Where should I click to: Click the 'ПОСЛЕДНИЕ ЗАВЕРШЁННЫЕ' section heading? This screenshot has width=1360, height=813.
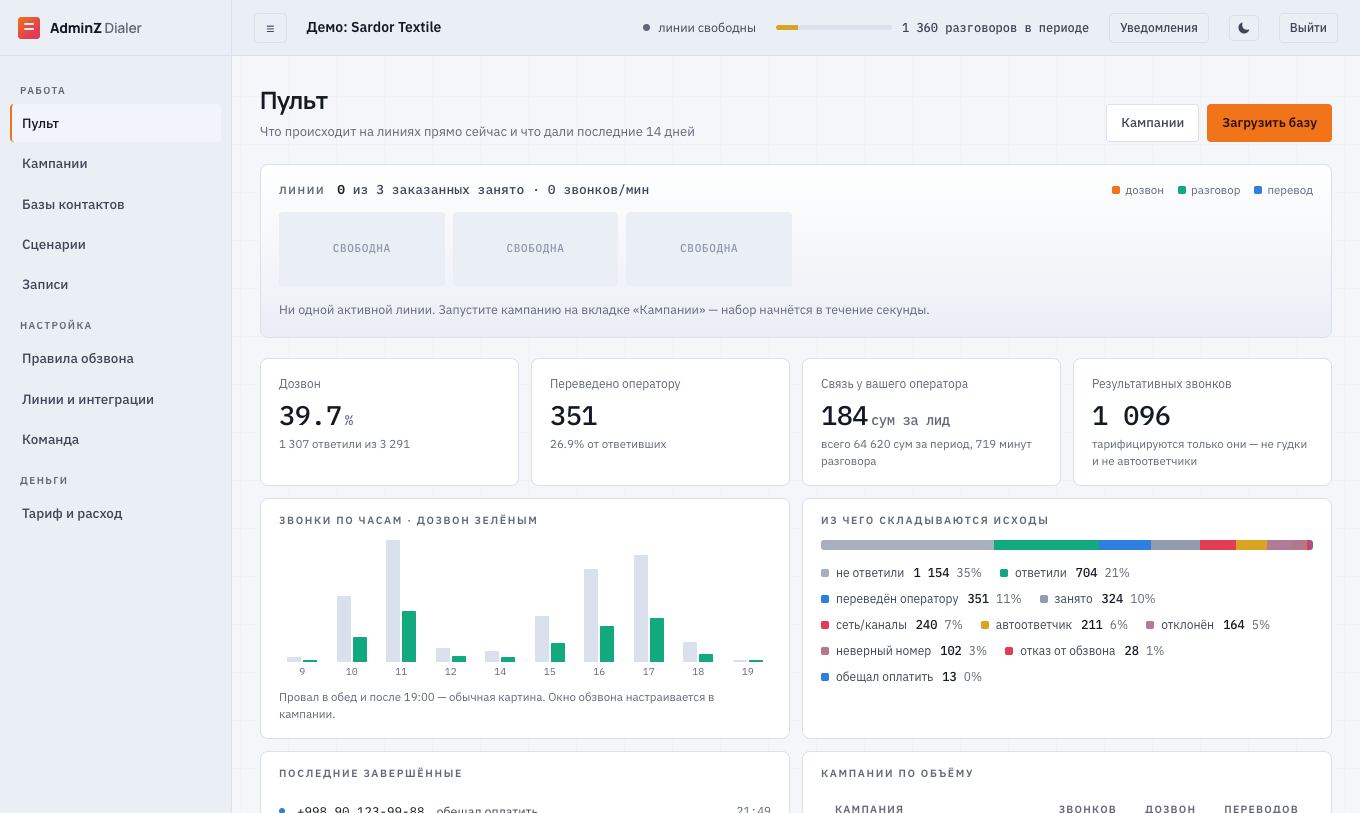pos(371,774)
